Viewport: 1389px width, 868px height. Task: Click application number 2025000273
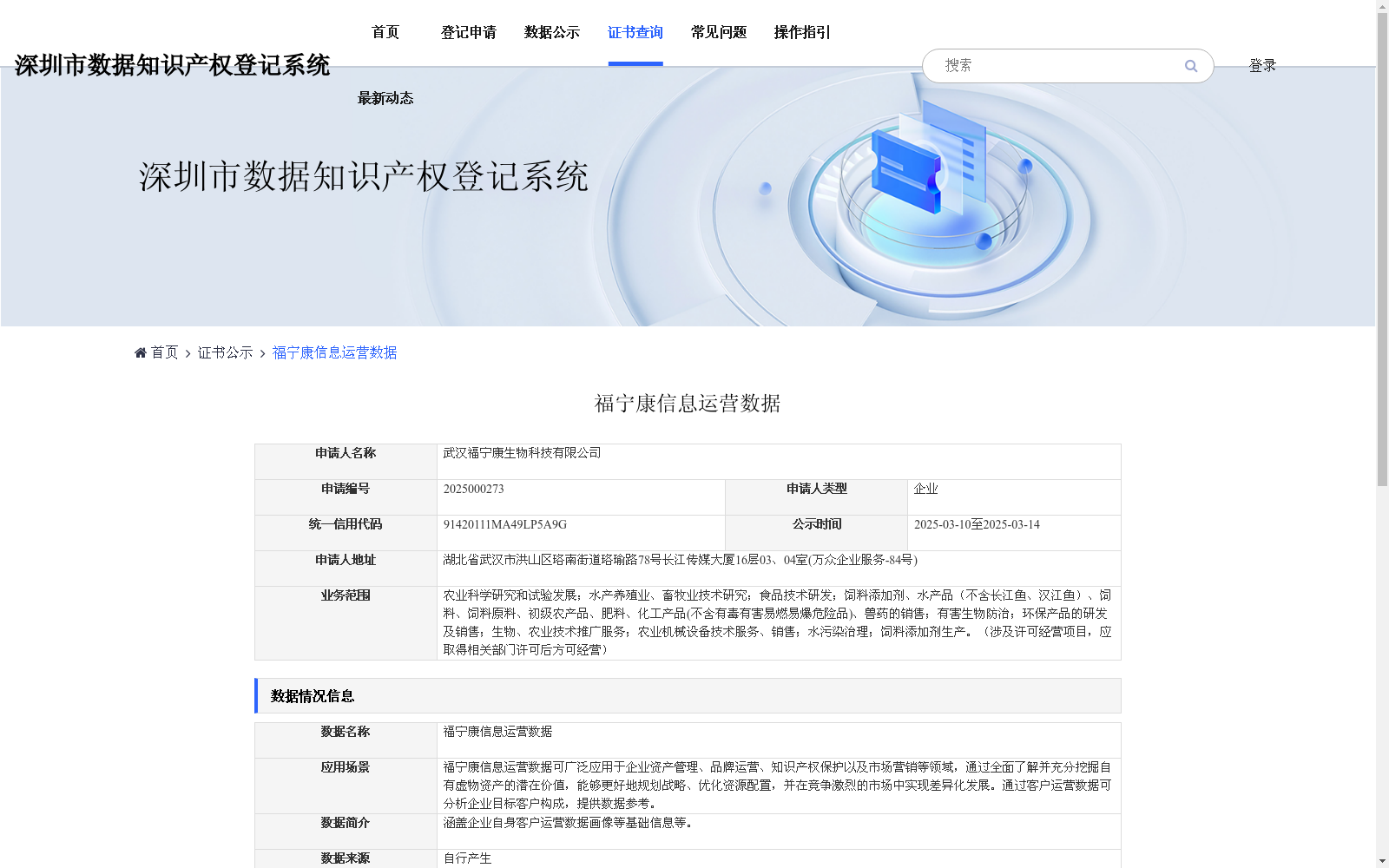pos(474,489)
